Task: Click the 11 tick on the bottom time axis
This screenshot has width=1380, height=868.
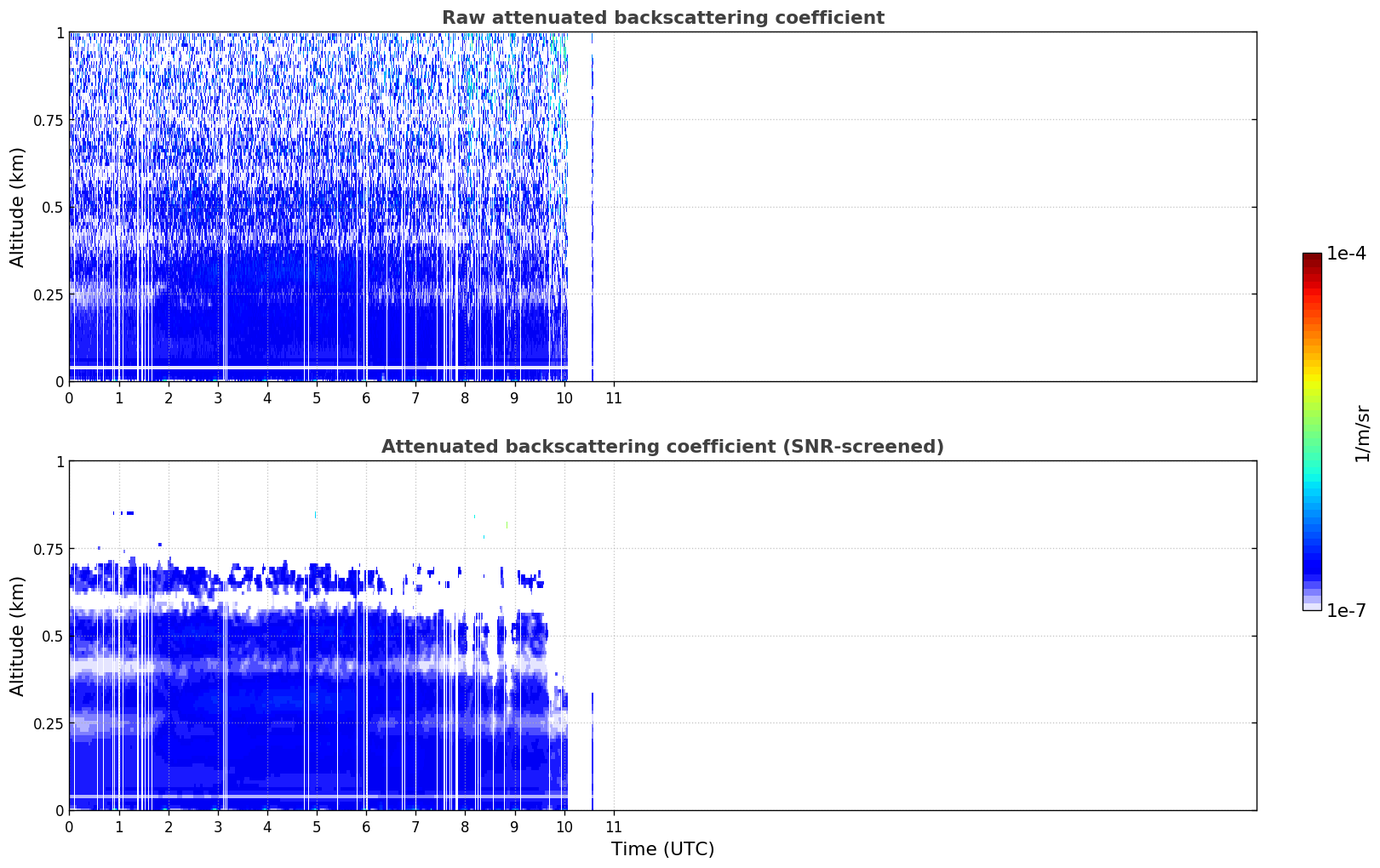Action: [x=613, y=827]
